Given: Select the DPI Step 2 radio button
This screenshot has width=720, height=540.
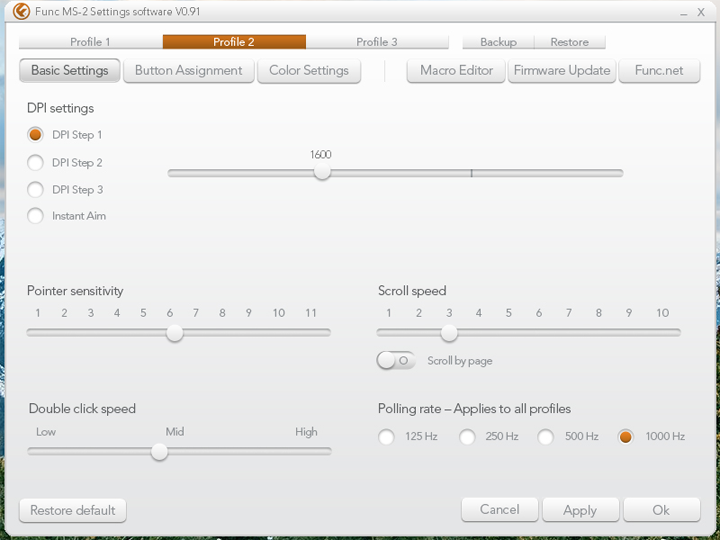Looking at the screenshot, I should (x=36, y=162).
